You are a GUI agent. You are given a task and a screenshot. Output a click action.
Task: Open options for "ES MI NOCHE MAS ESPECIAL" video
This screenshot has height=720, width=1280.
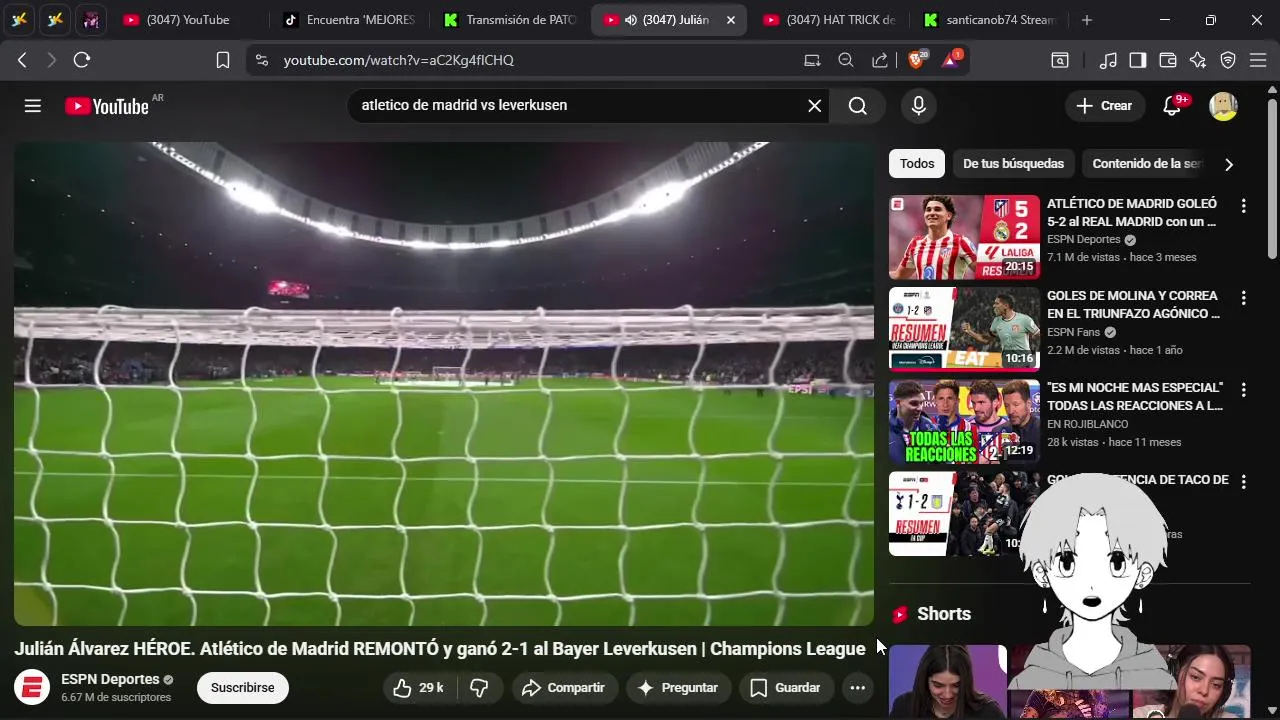(x=1243, y=390)
